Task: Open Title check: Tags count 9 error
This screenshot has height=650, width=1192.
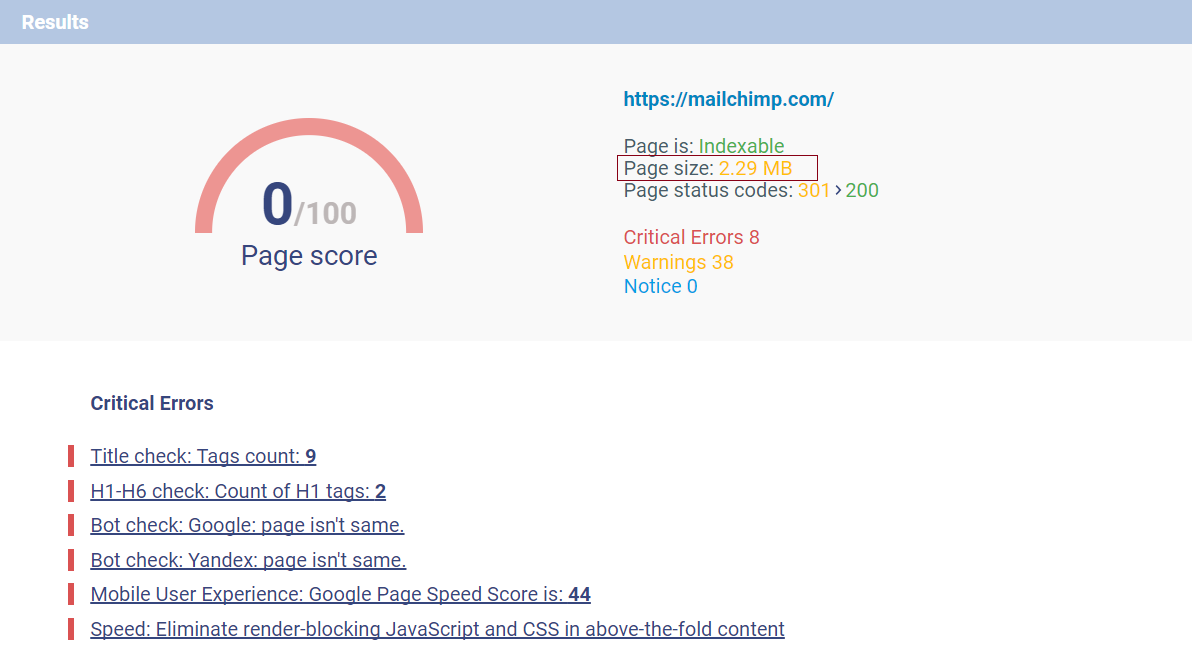Action: 203,456
